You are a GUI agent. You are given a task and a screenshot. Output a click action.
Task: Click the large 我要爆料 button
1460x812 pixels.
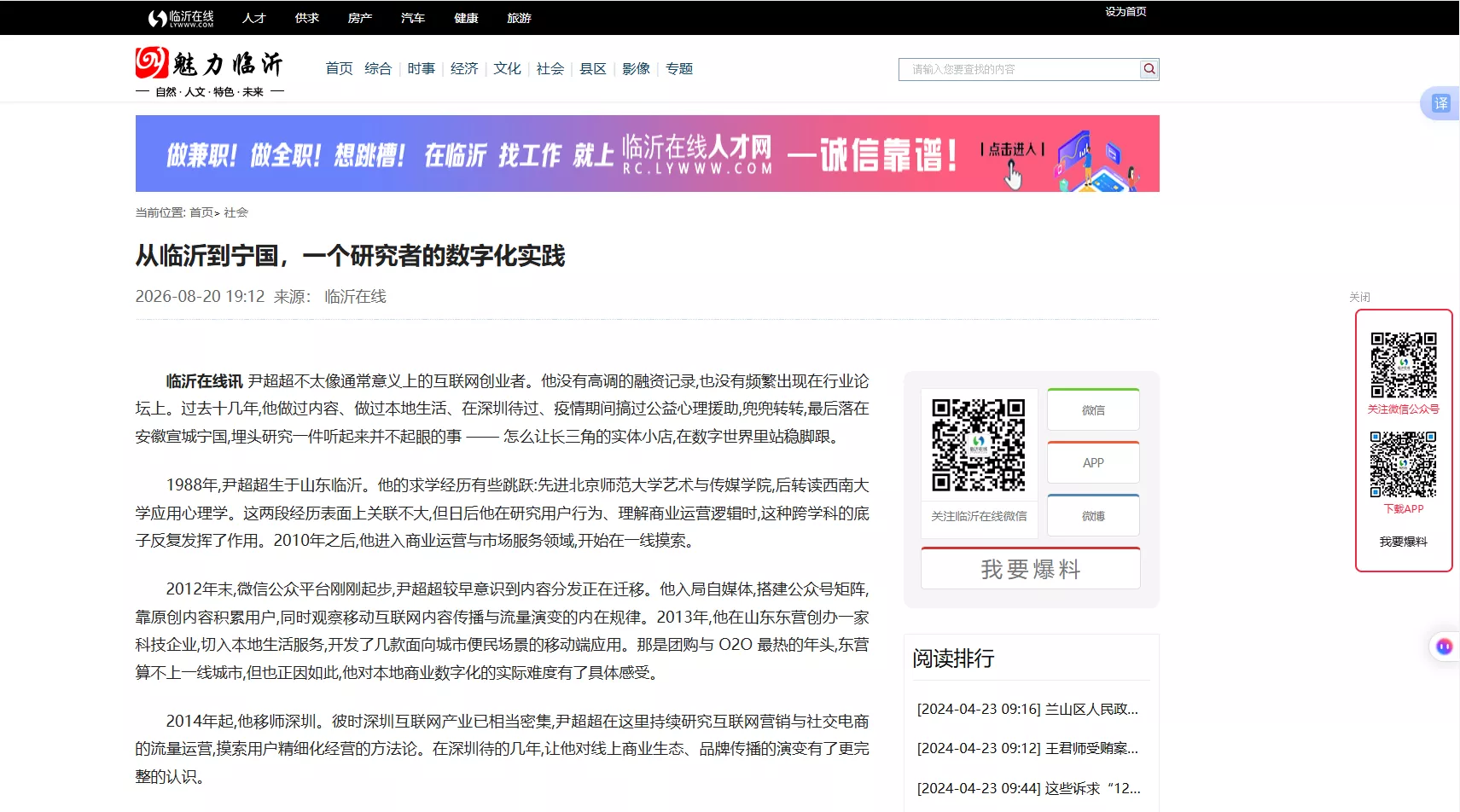click(1031, 569)
